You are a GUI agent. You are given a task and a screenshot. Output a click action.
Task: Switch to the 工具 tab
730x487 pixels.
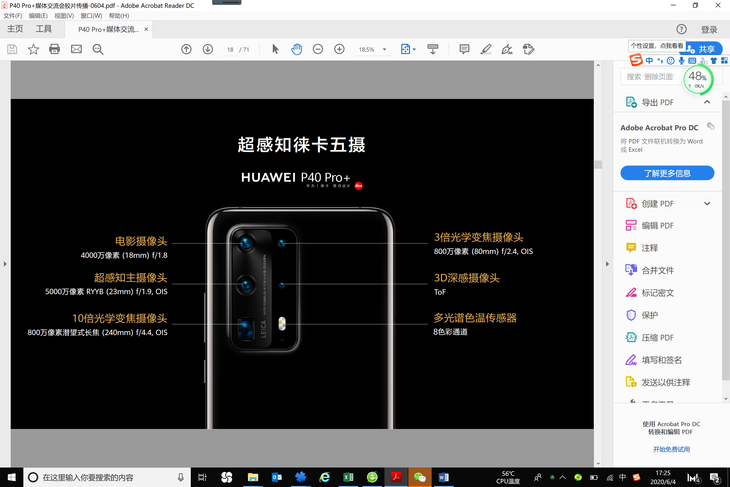tap(44, 29)
